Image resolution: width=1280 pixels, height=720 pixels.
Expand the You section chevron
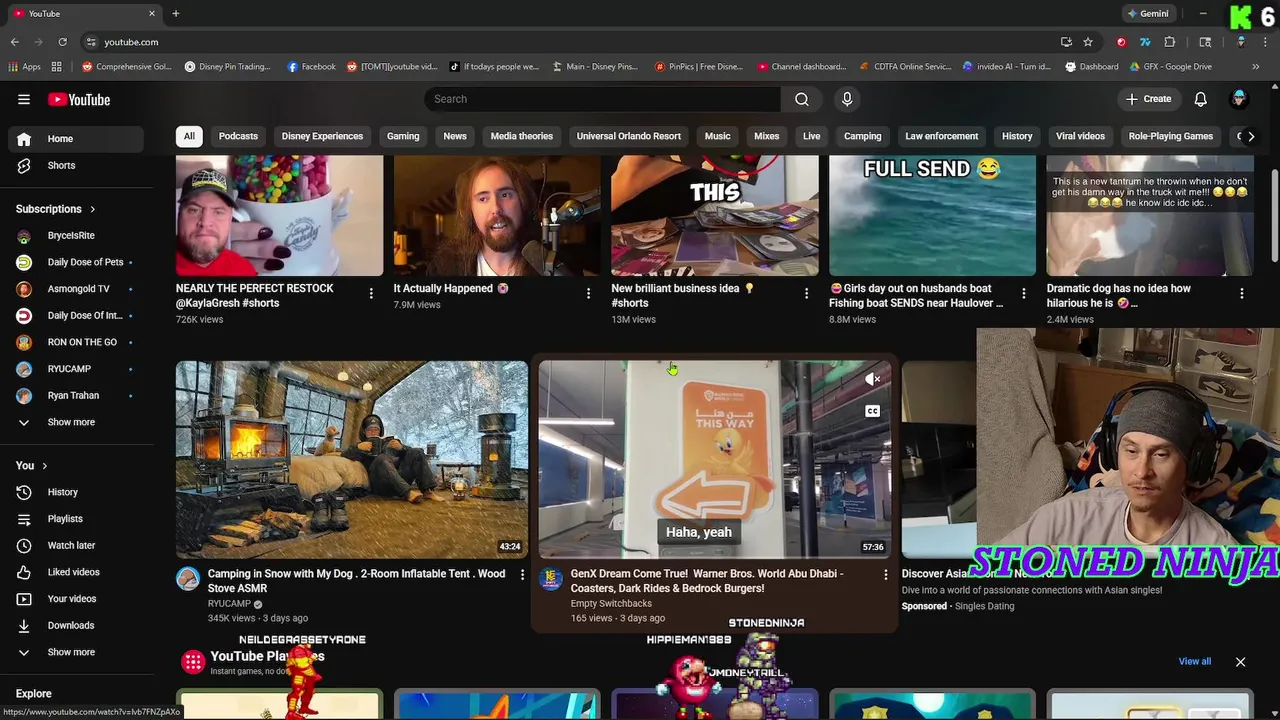click(44, 466)
